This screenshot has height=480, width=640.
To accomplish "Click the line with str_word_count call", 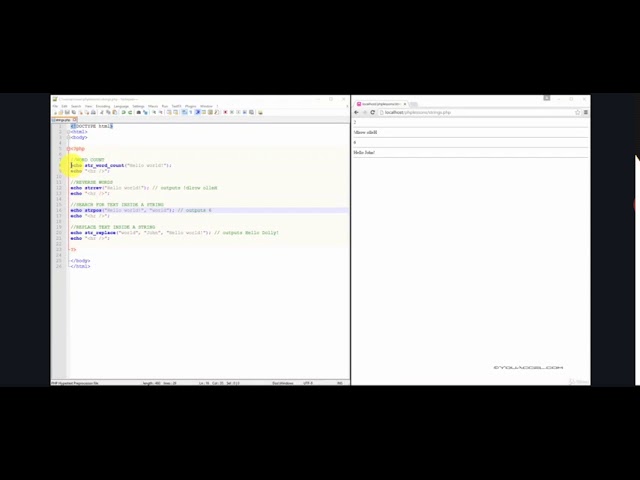I will [121, 165].
